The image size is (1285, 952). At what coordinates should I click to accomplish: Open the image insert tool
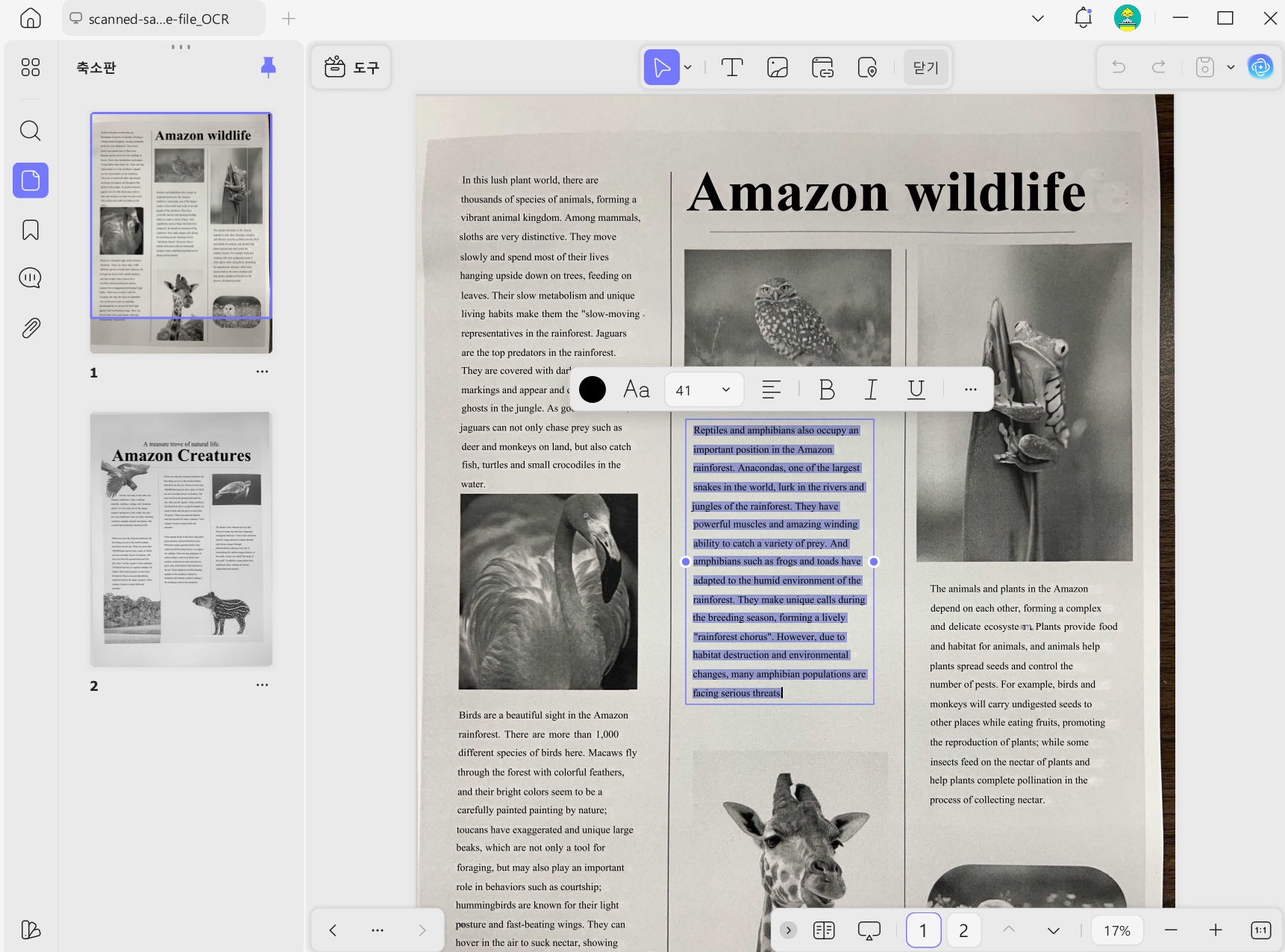(778, 67)
